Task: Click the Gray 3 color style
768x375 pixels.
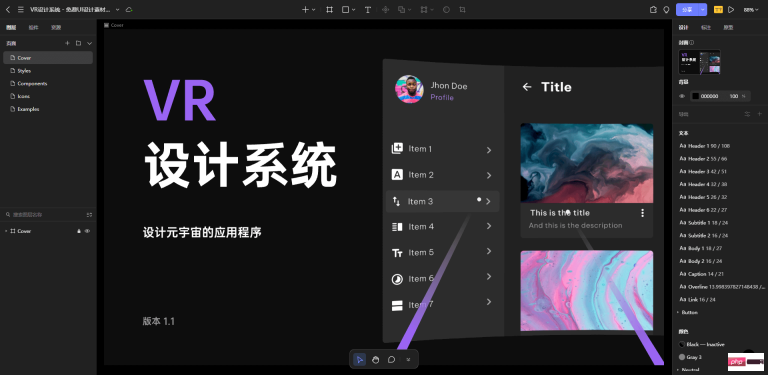Action: pos(690,357)
